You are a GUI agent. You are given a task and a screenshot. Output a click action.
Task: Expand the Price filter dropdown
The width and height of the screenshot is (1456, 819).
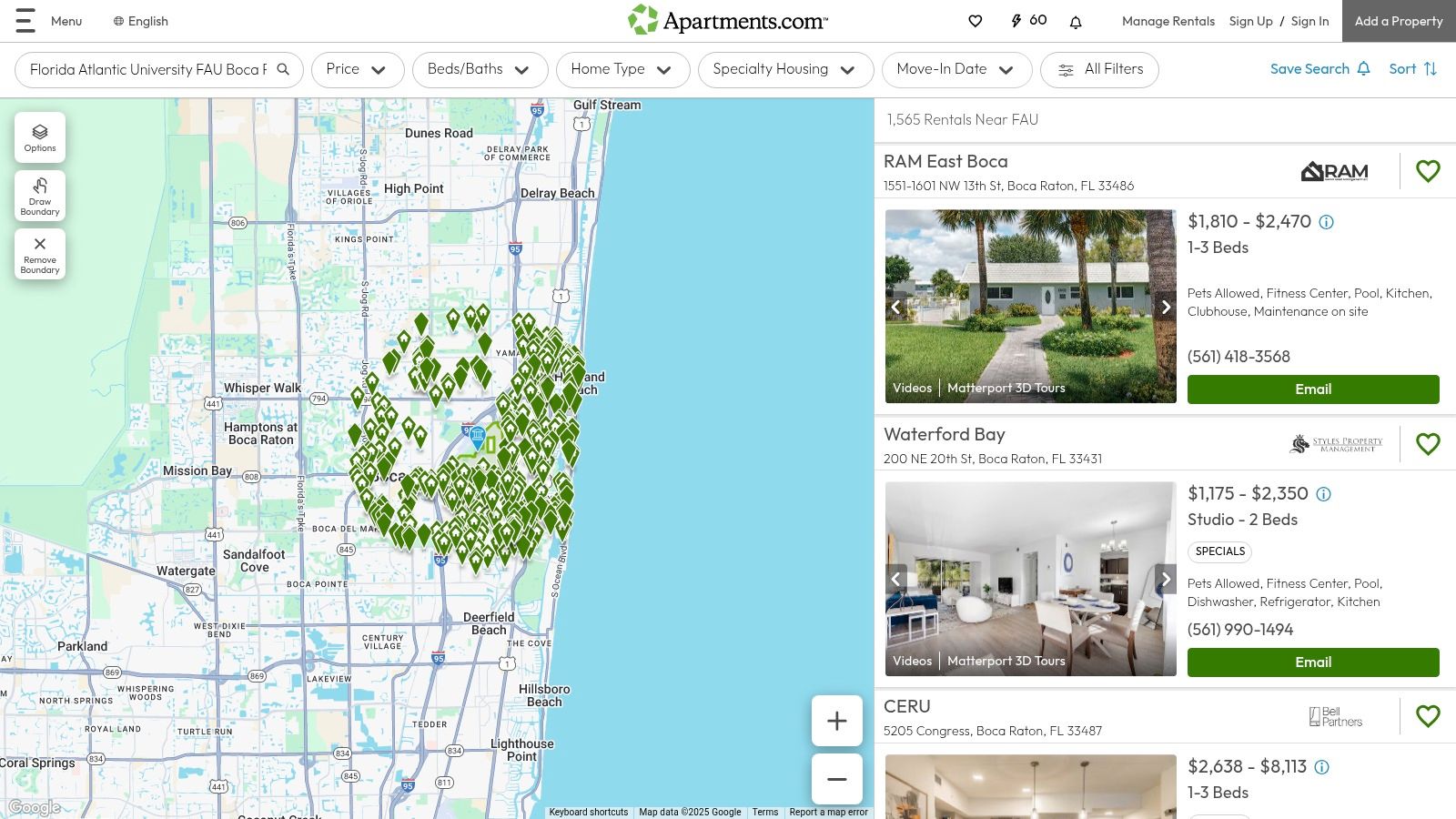tap(358, 69)
